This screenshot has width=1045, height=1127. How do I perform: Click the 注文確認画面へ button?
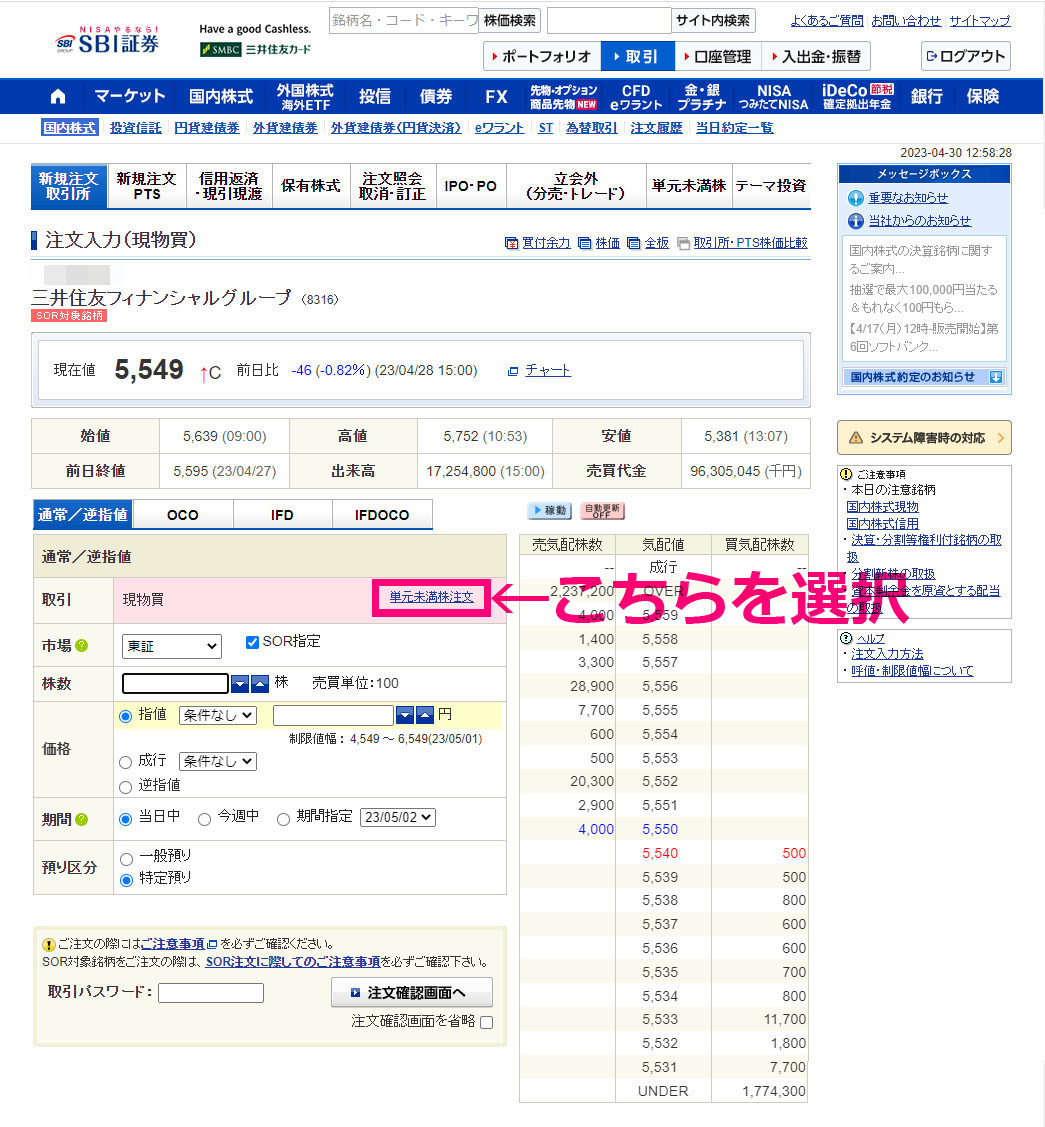point(412,992)
